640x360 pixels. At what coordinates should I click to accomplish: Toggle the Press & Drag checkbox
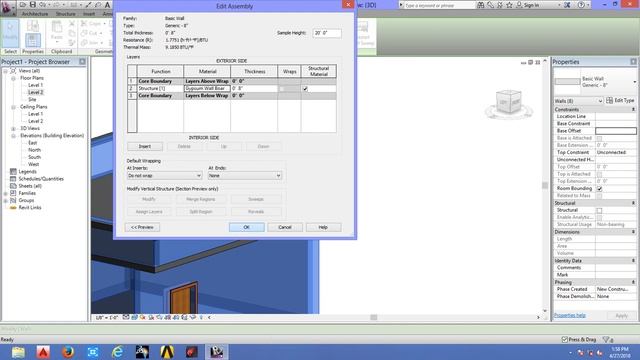pyautogui.click(x=564, y=340)
